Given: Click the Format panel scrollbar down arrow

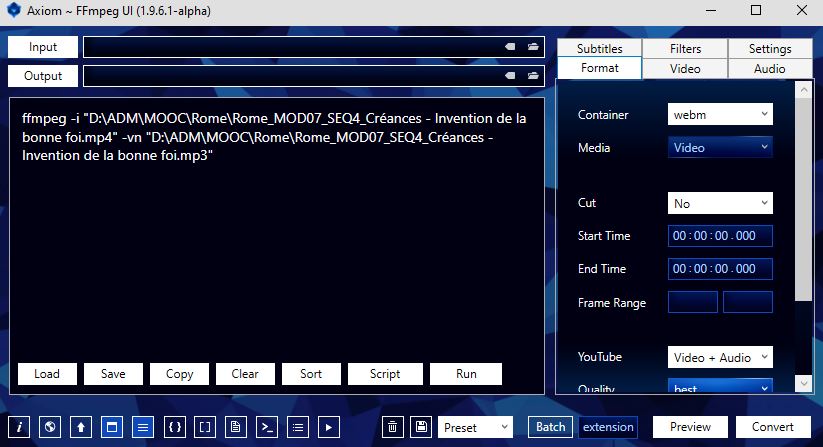Looking at the screenshot, I should coord(804,384).
